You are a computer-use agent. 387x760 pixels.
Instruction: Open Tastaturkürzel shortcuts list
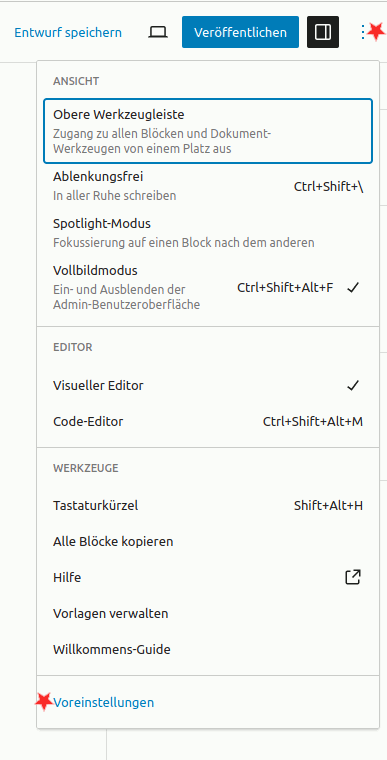(x=208, y=506)
